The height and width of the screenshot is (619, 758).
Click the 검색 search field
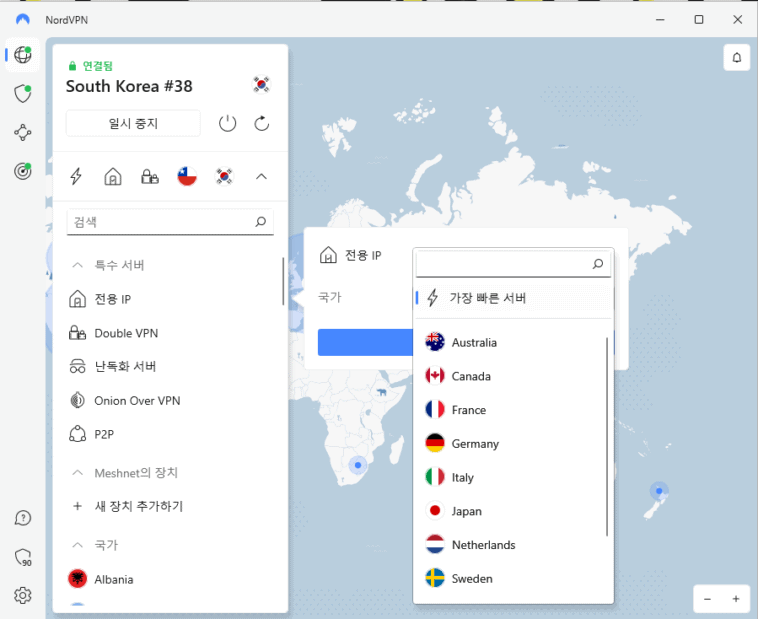160,222
